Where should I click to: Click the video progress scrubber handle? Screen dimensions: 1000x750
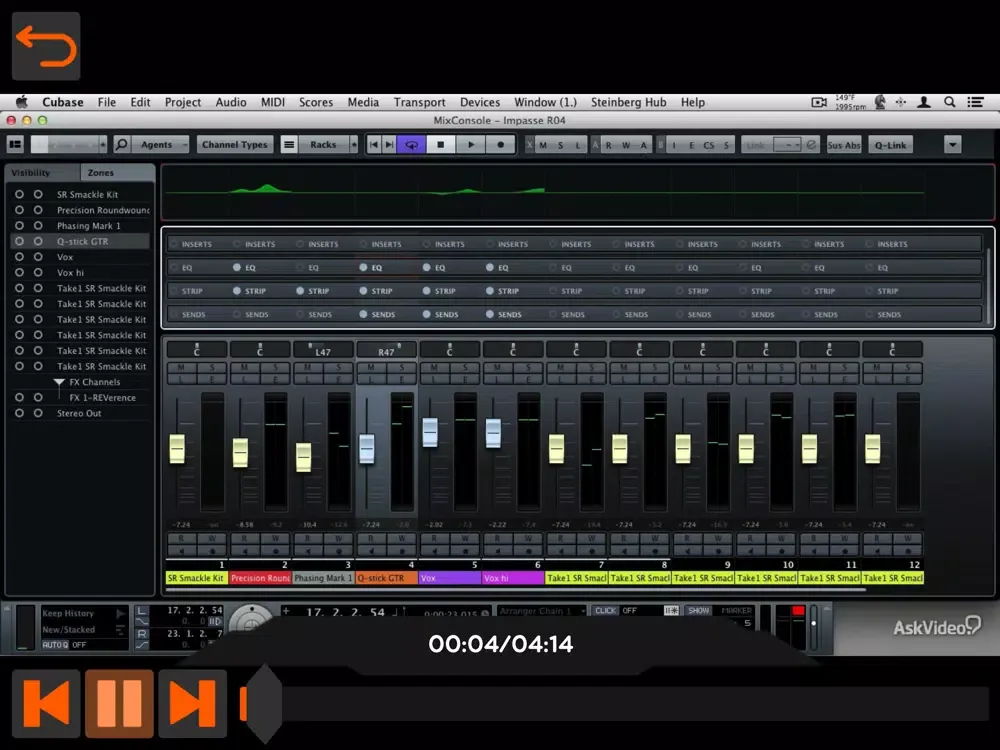263,703
